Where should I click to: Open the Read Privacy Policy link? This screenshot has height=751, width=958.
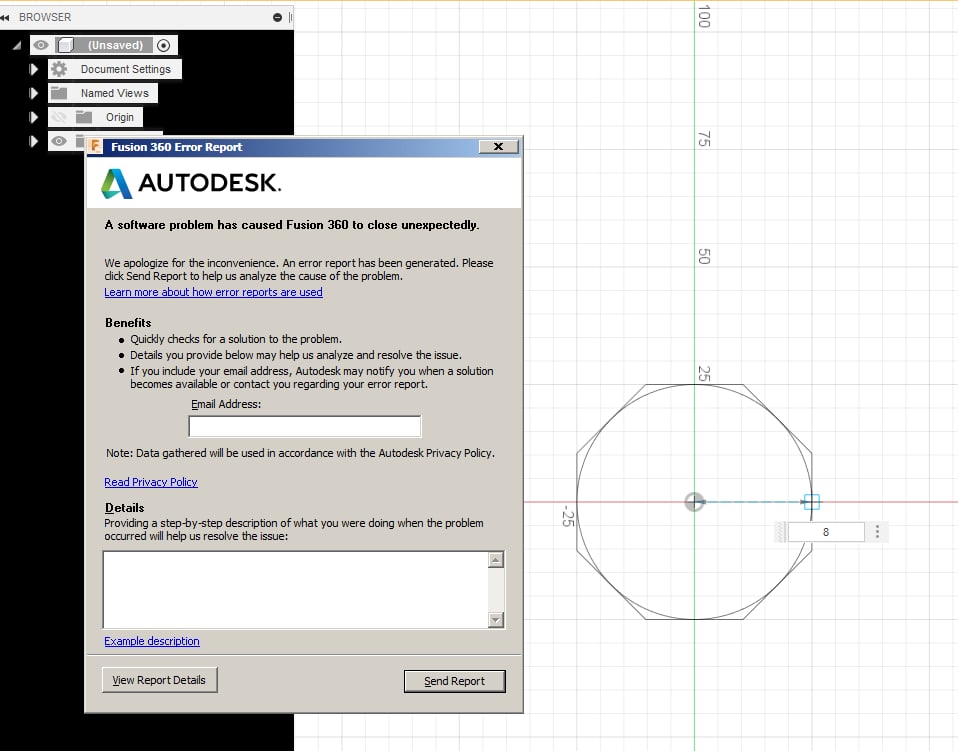pyautogui.click(x=150, y=482)
